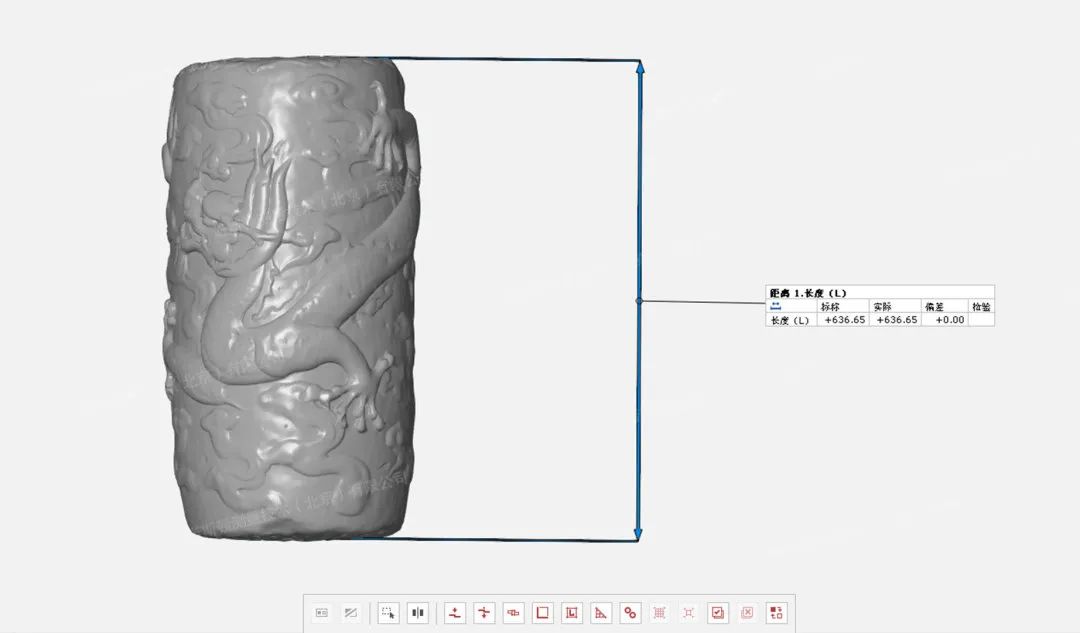This screenshot has width=1080, height=633.
Task: Click the empty square outline tool icon
Action: 543,612
